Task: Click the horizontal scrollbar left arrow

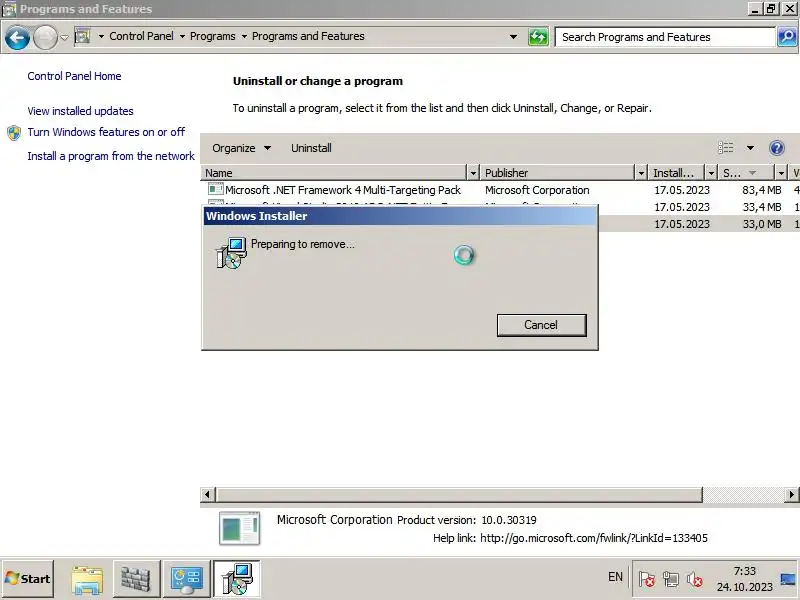Action: click(x=207, y=494)
